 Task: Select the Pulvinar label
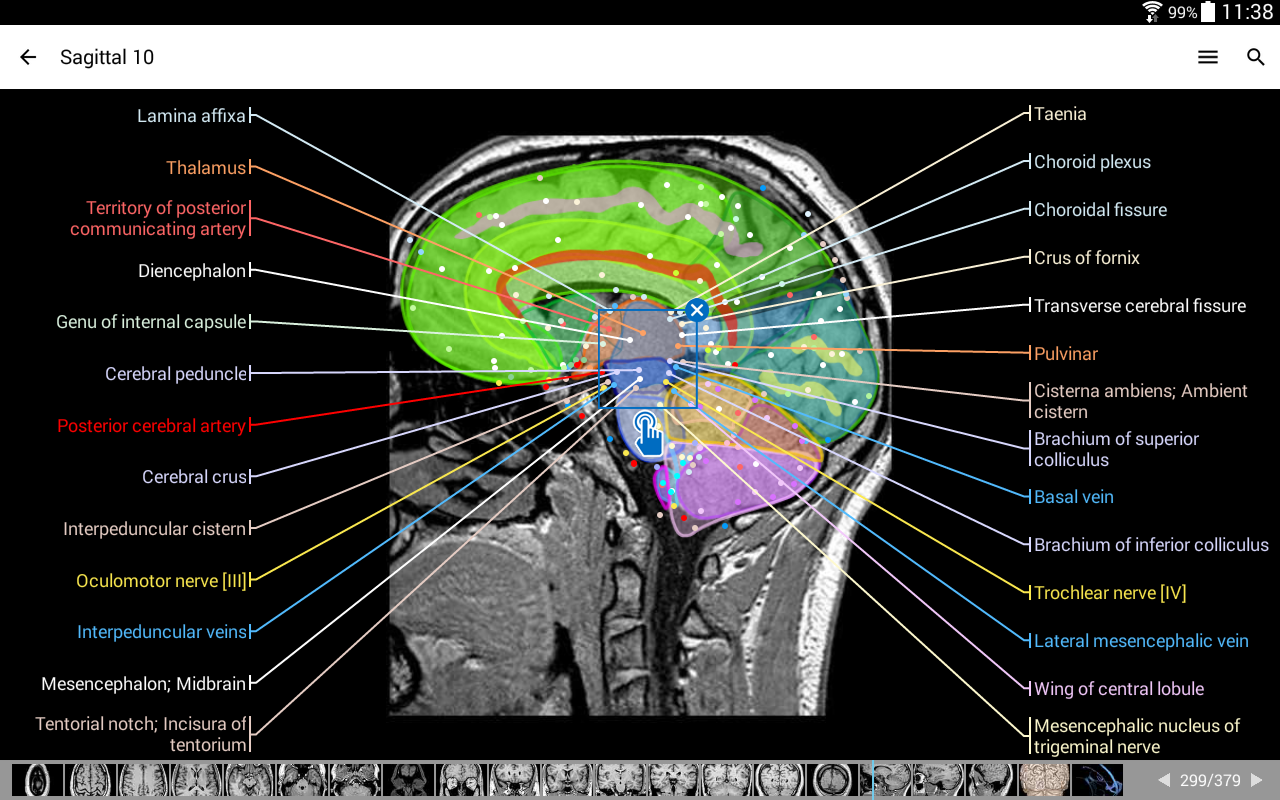[1066, 354]
